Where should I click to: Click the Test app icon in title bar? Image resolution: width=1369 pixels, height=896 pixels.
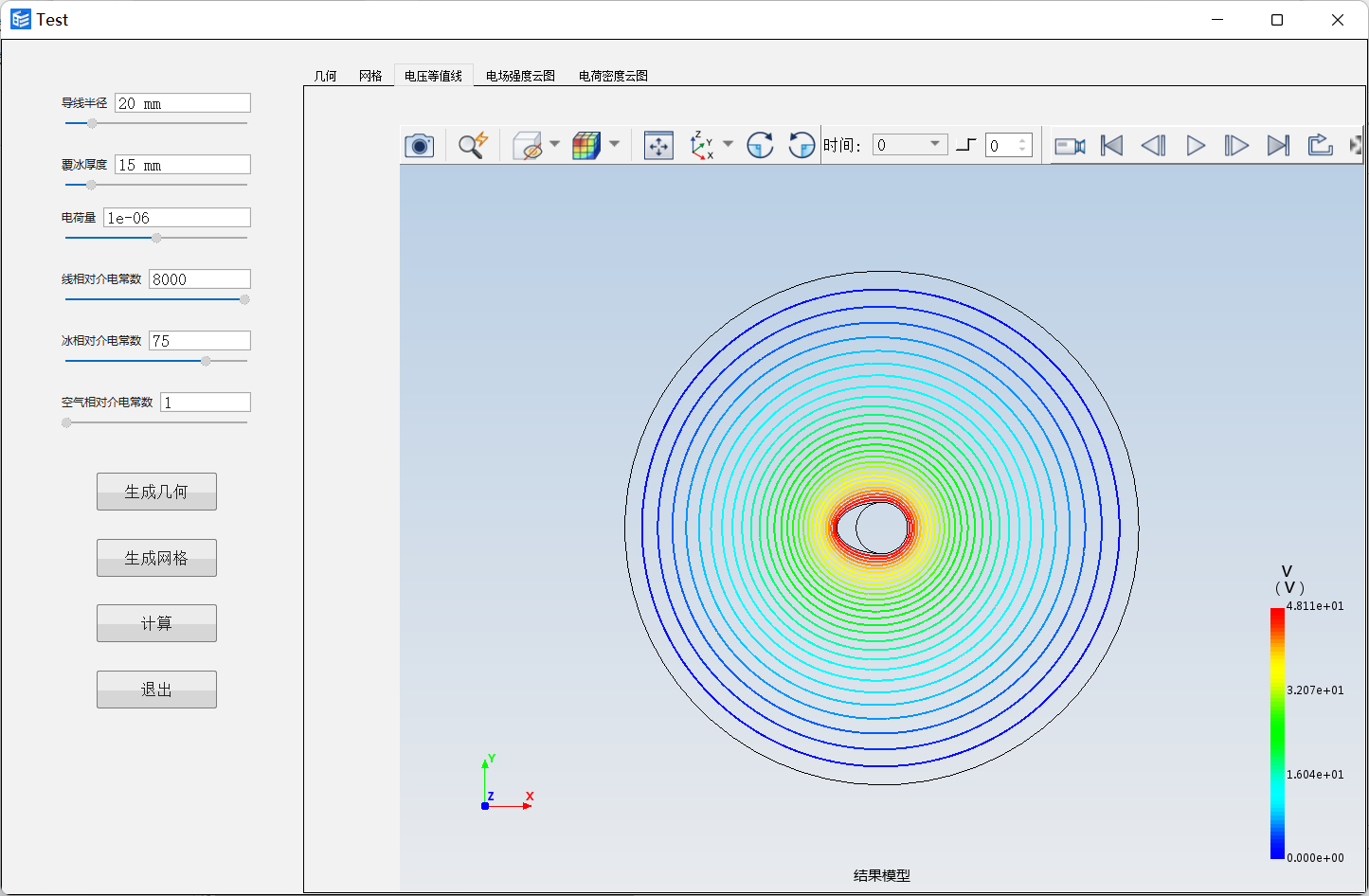[21, 20]
